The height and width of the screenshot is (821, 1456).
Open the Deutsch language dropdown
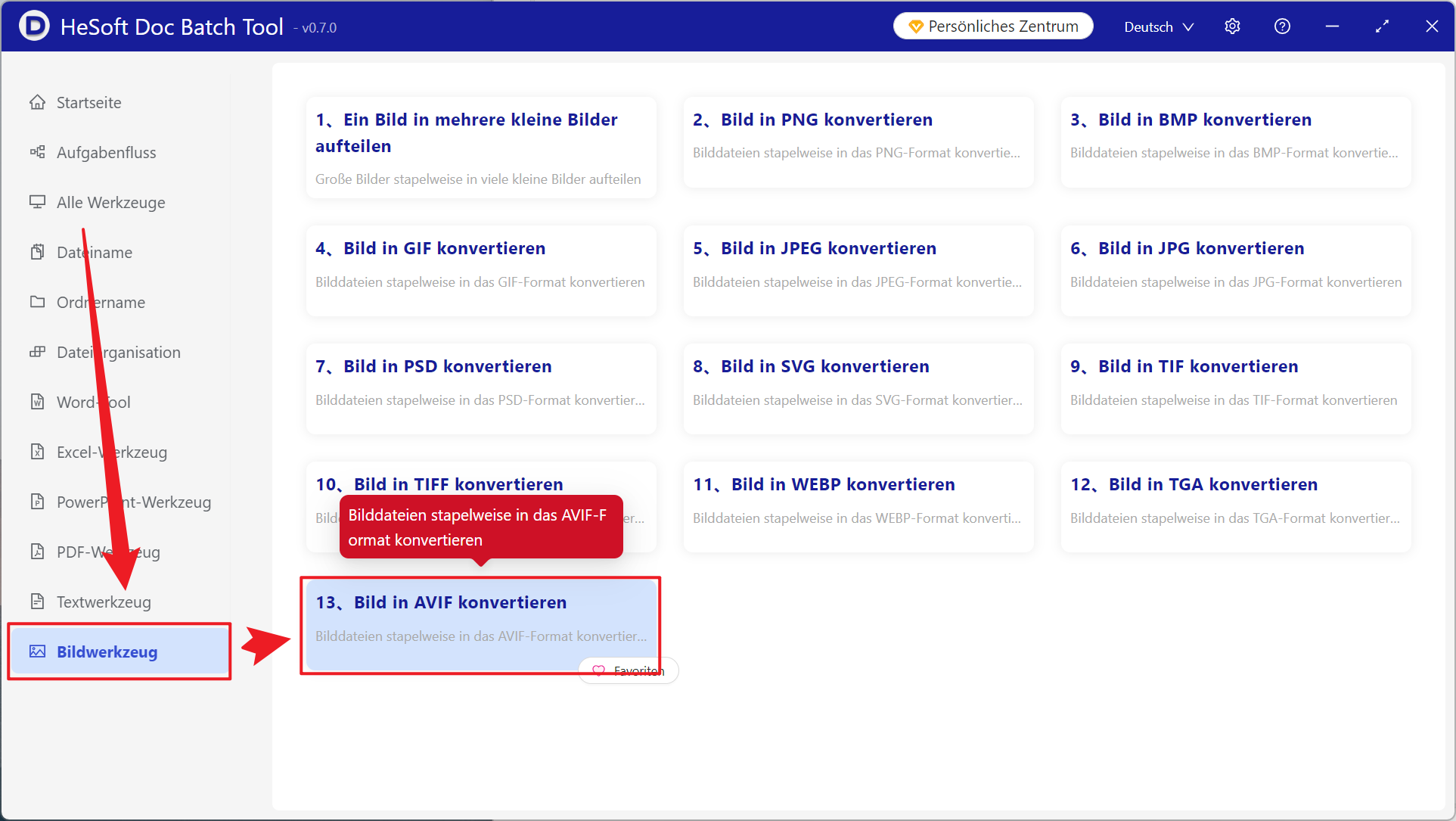click(x=1159, y=26)
